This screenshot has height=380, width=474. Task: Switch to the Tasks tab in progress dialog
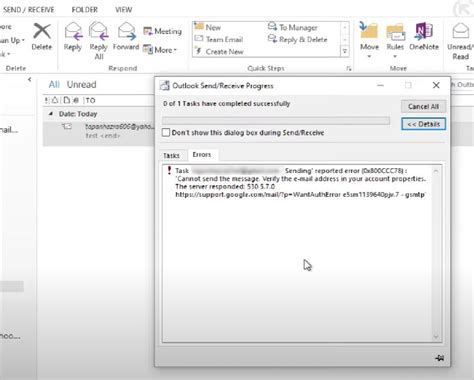pos(171,155)
